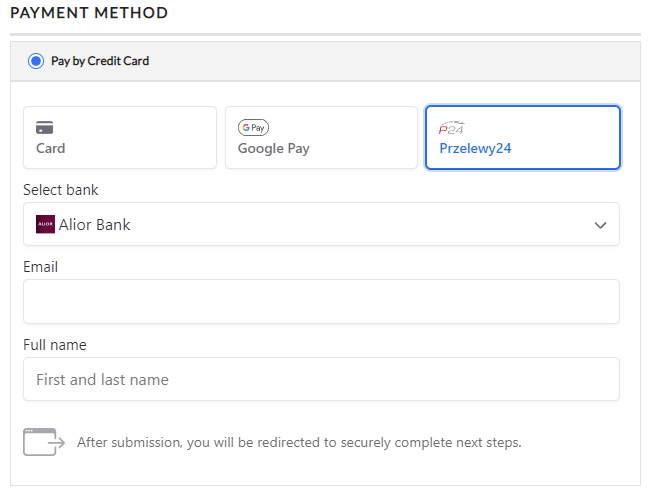This screenshot has width=652, height=497.
Task: Click the Payment Method heading
Action: point(89,13)
